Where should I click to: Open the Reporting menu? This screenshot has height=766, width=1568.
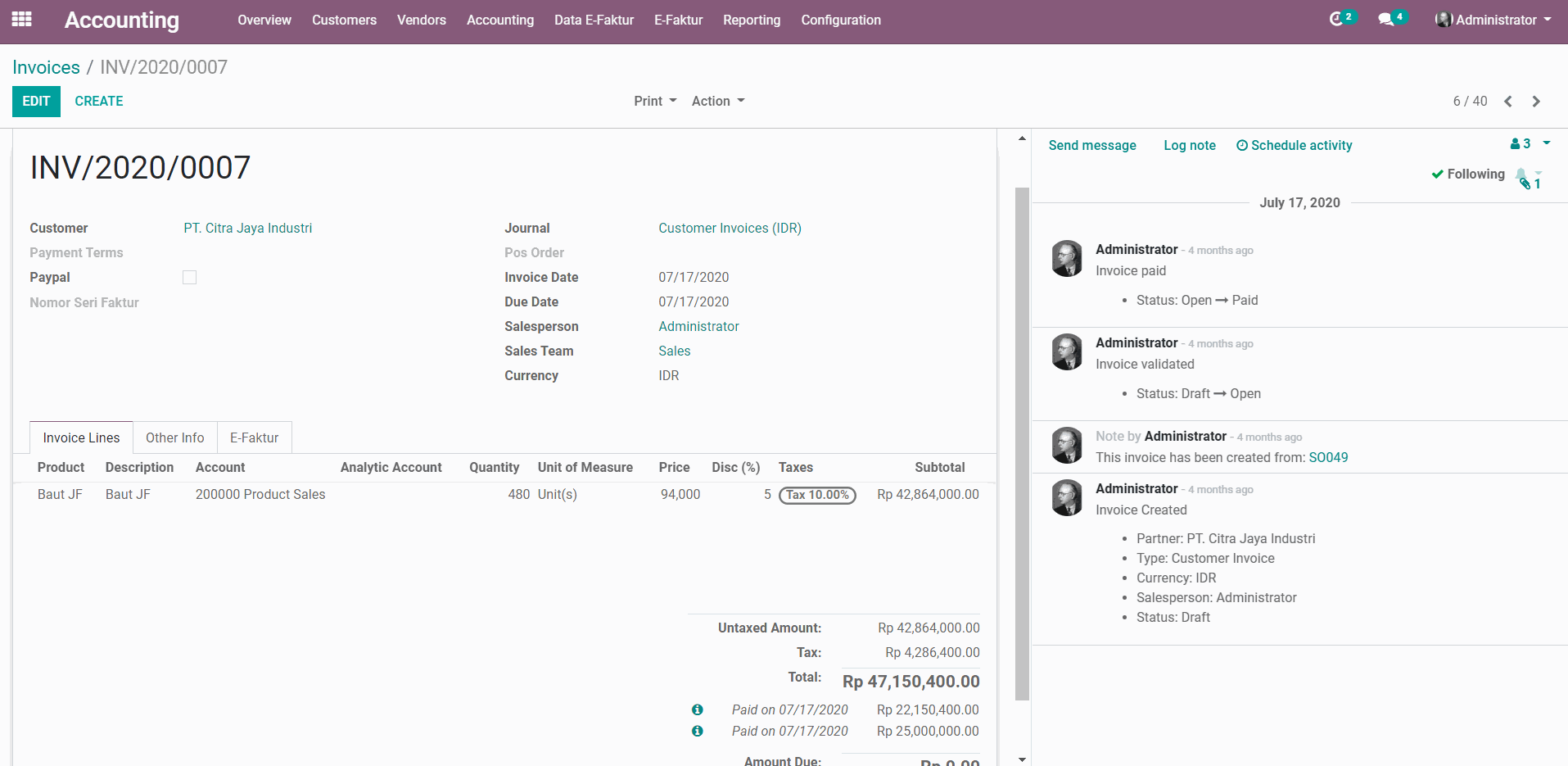[x=751, y=20]
